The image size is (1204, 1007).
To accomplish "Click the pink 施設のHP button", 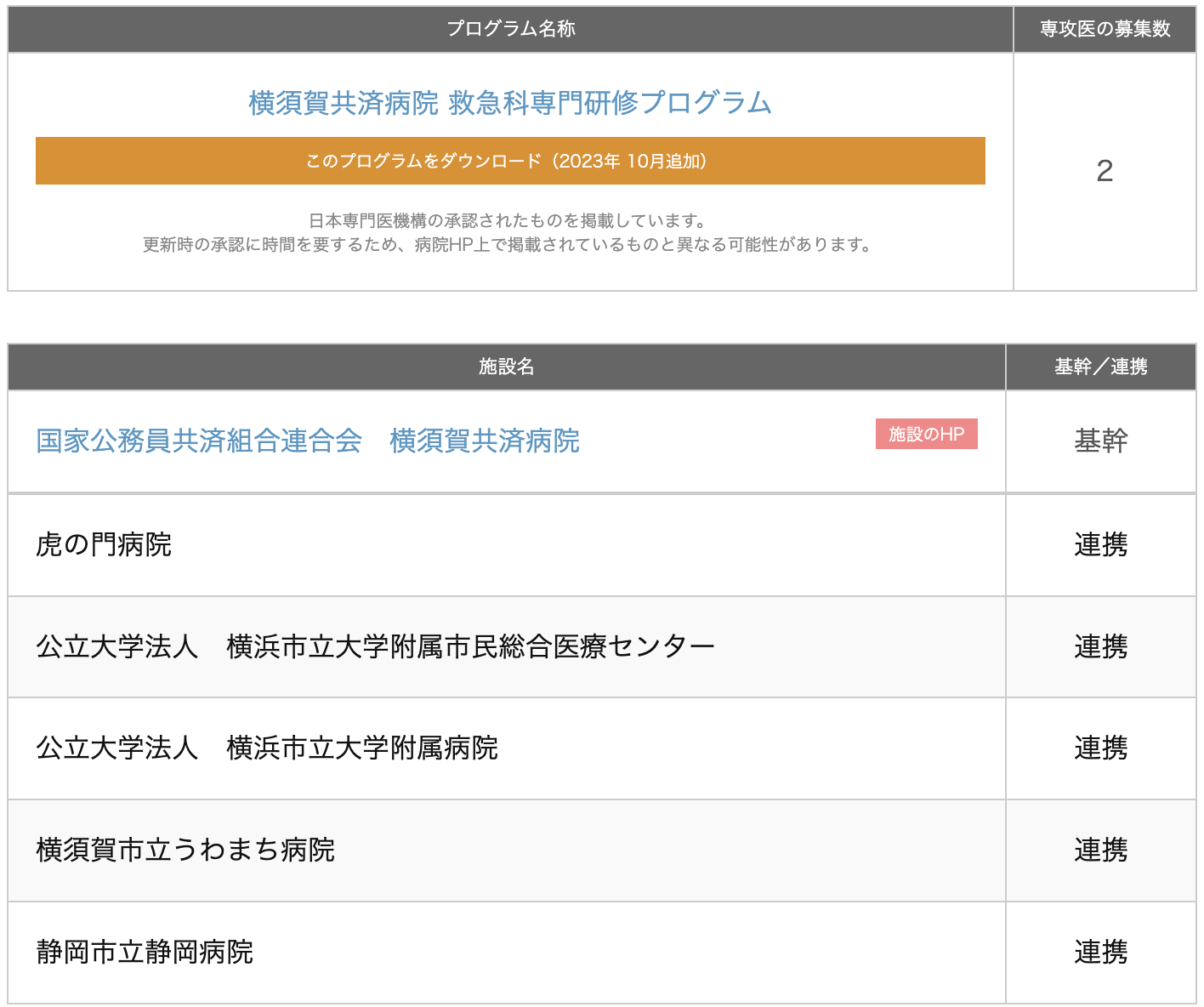I will tap(927, 434).
